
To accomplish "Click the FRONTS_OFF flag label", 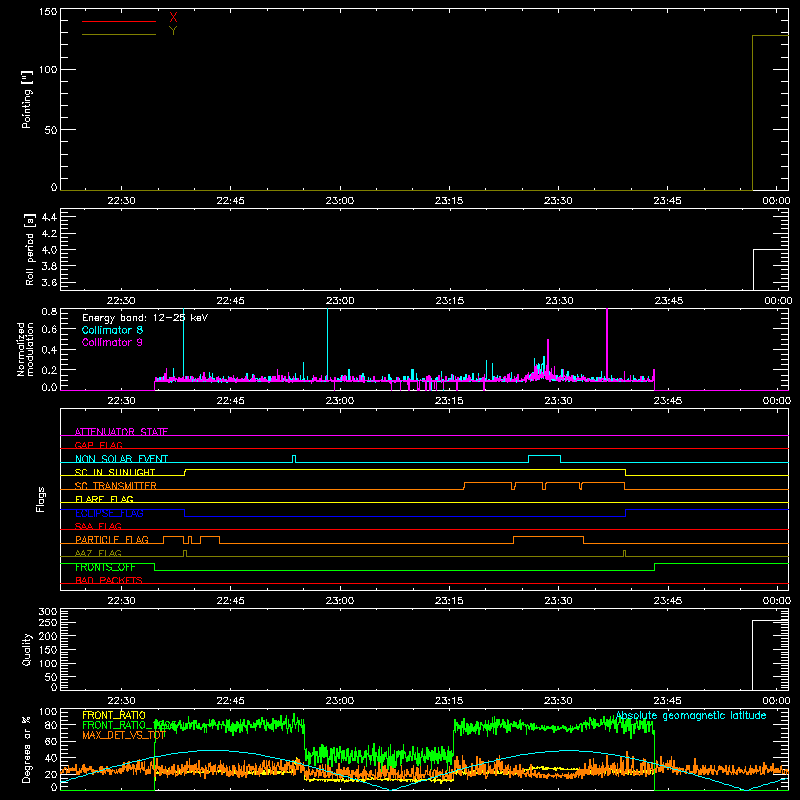I will tap(105, 567).
